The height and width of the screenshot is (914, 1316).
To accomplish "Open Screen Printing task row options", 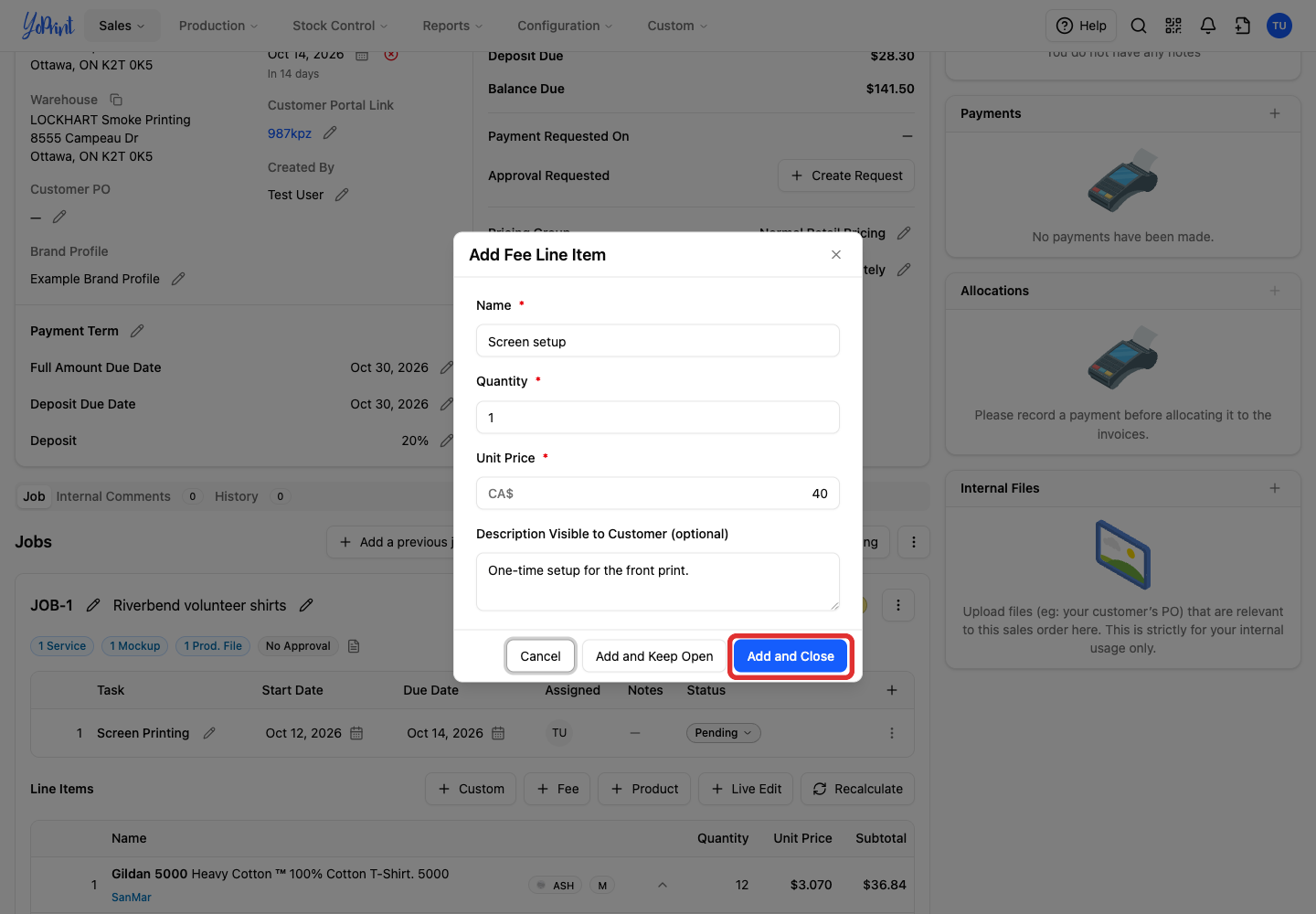I will pos(892,733).
